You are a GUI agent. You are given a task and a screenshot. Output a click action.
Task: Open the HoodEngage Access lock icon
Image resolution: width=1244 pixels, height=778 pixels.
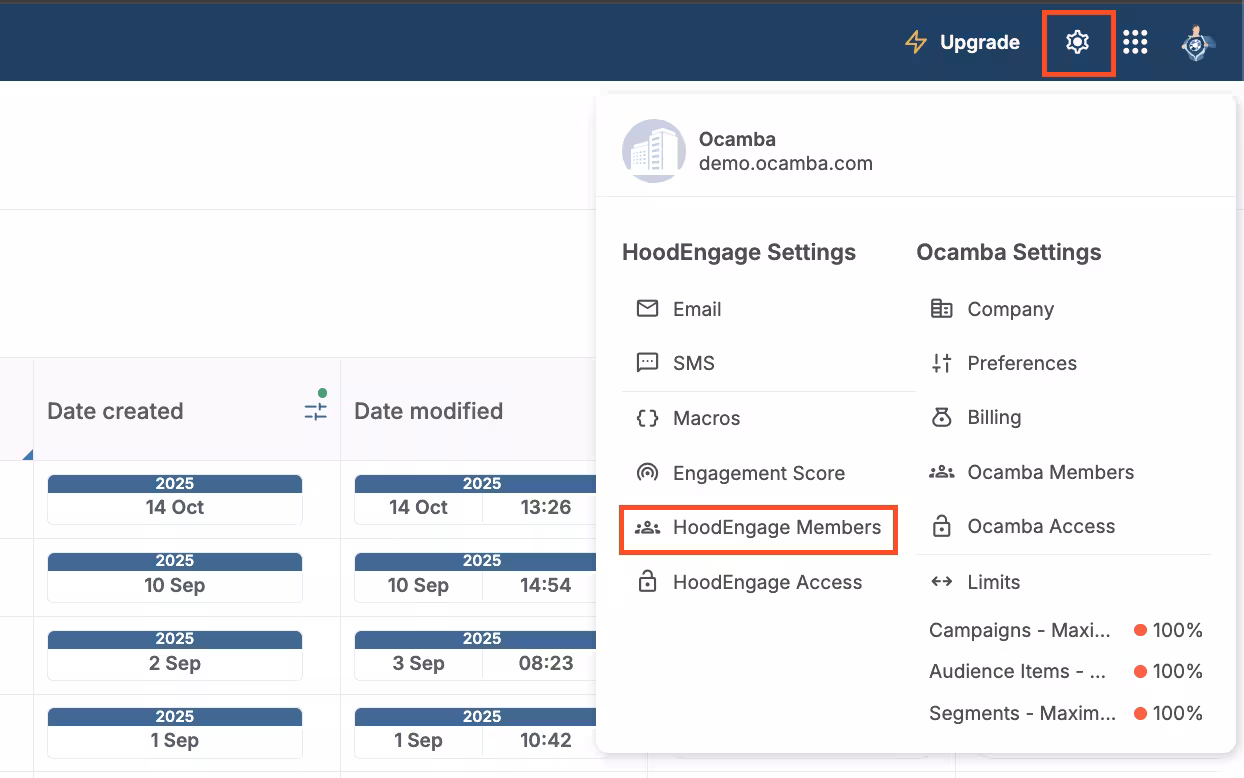pyautogui.click(x=650, y=582)
